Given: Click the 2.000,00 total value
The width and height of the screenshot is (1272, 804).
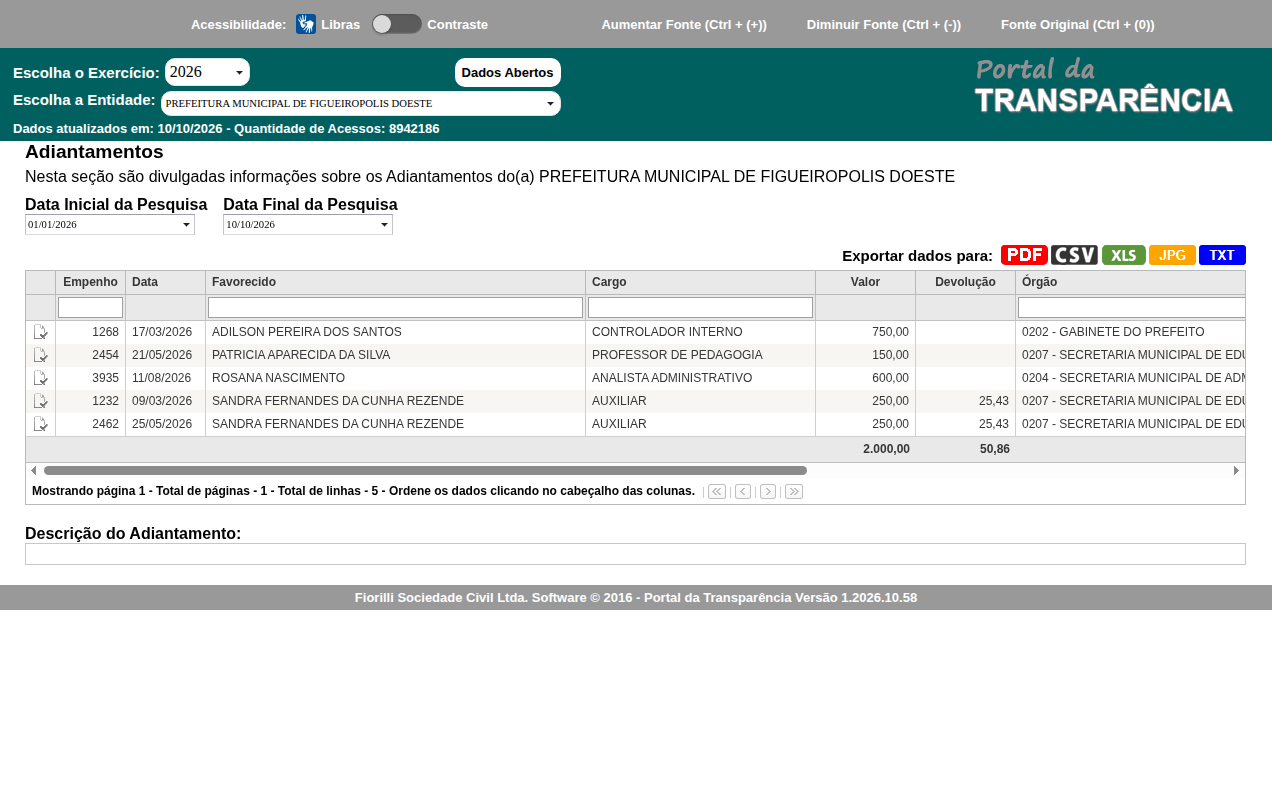Looking at the screenshot, I should [886, 449].
